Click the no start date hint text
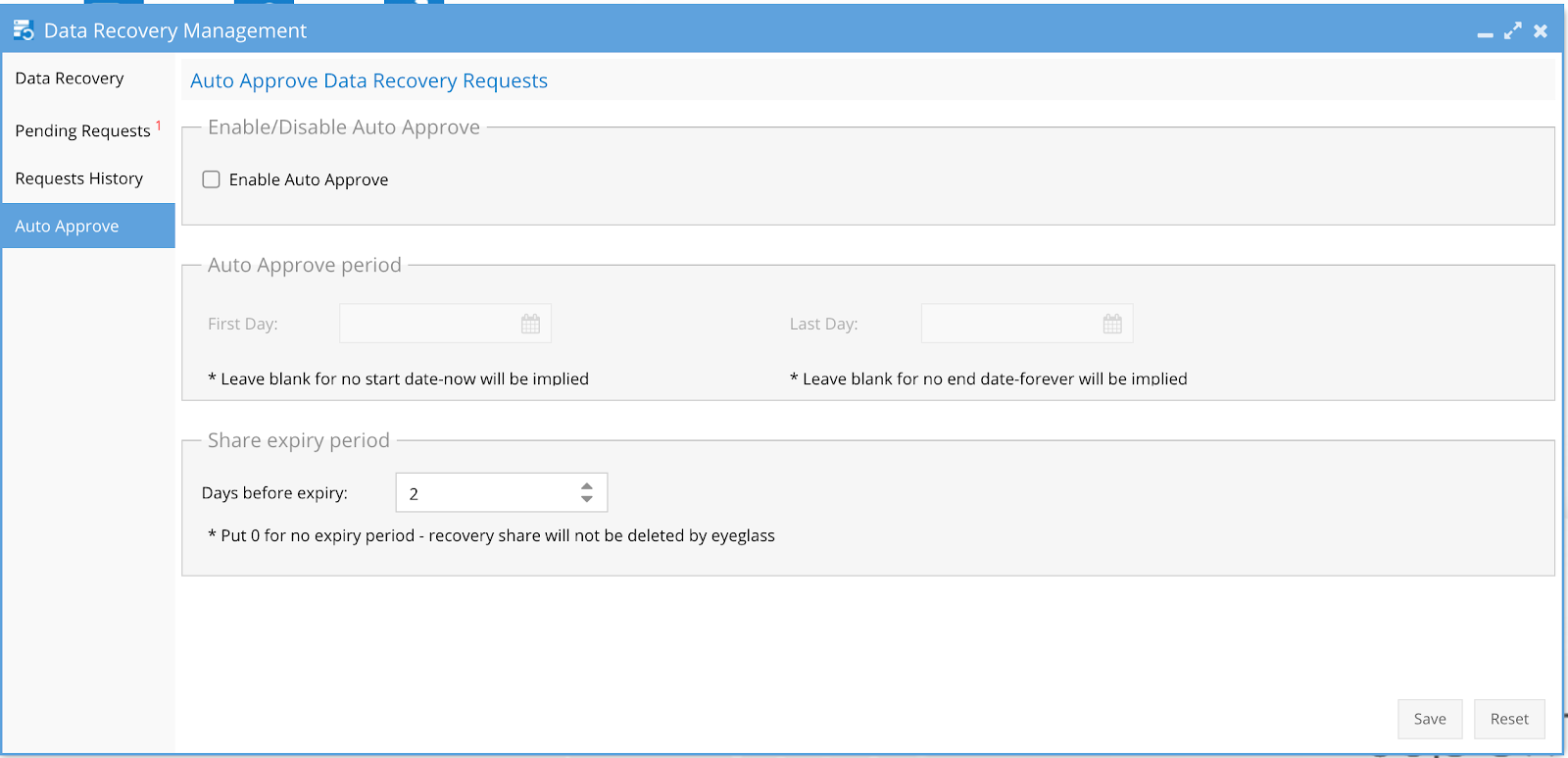1568x758 pixels. coord(398,379)
